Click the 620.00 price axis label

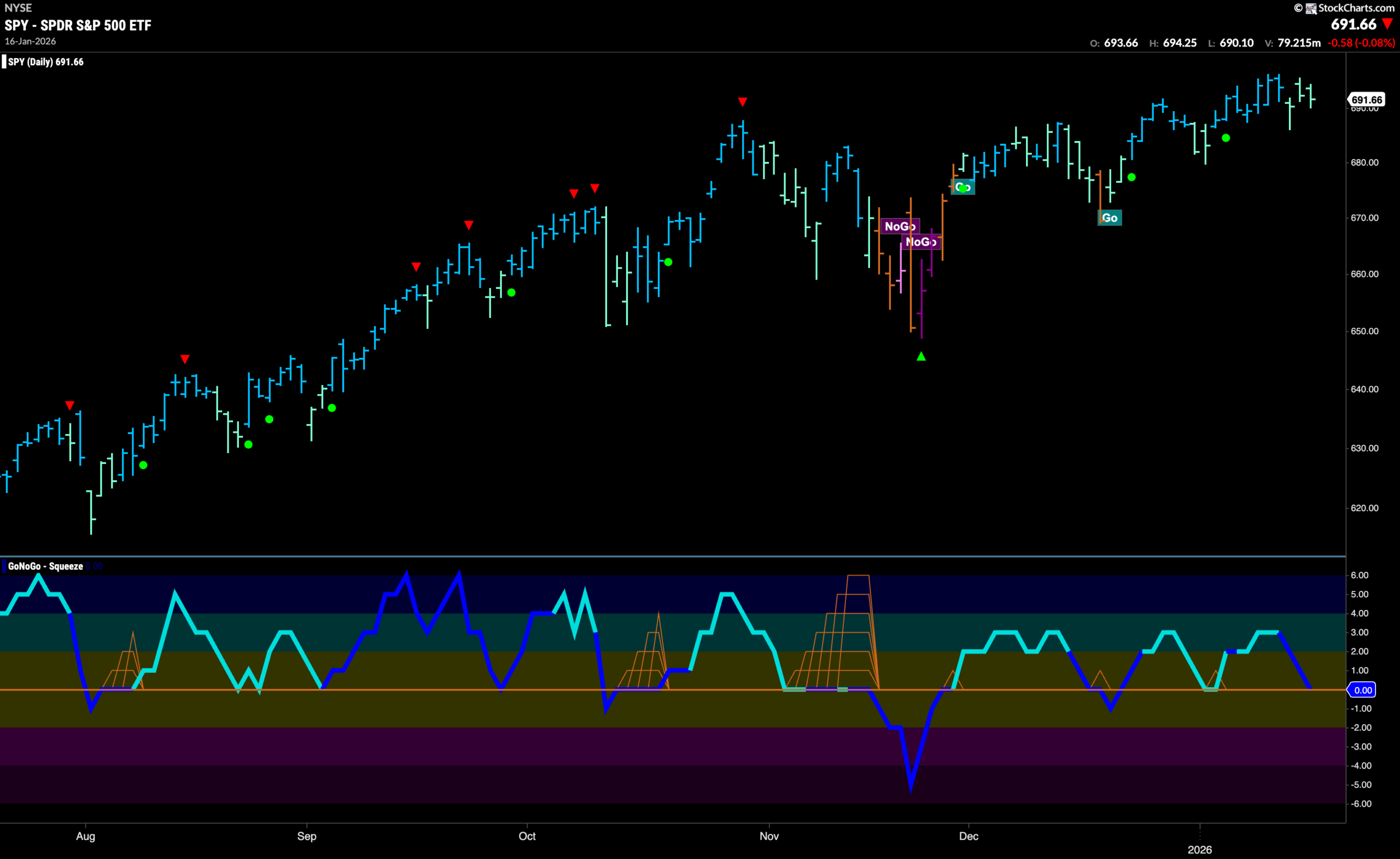(x=1364, y=508)
